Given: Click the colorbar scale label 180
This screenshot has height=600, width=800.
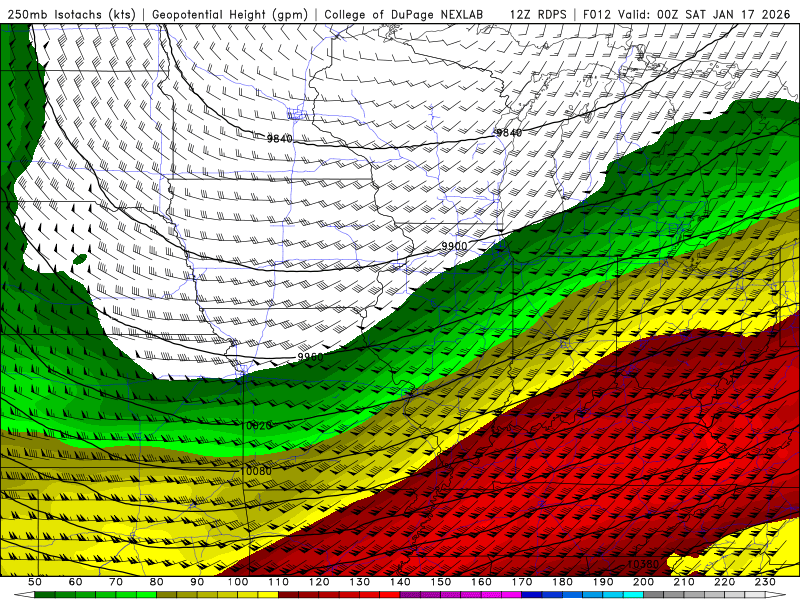Looking at the screenshot, I should tap(562, 582).
